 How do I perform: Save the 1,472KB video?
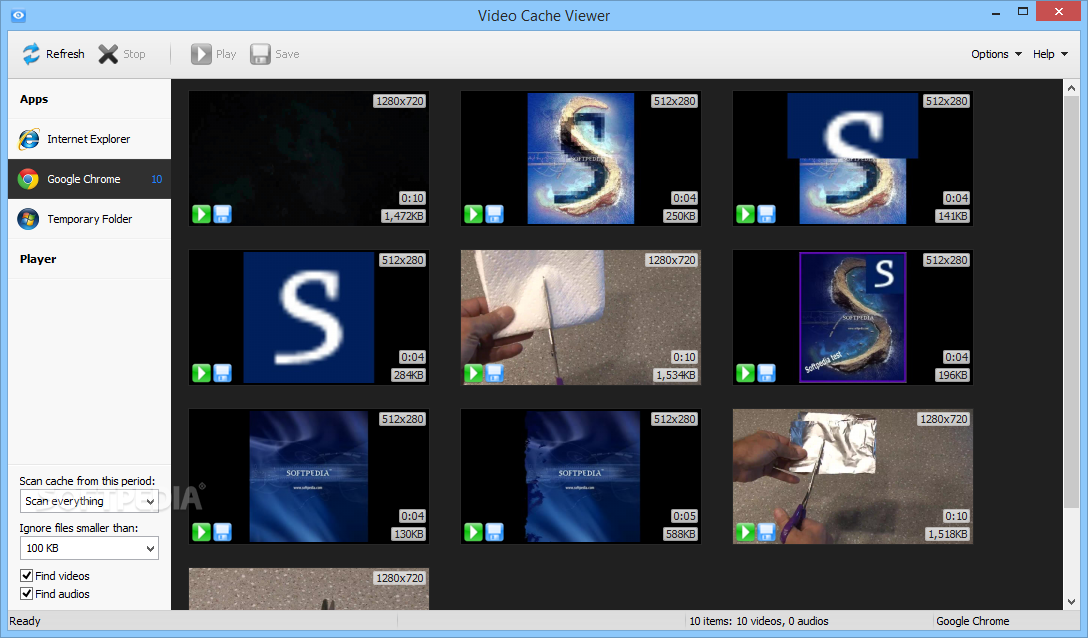click(x=222, y=215)
